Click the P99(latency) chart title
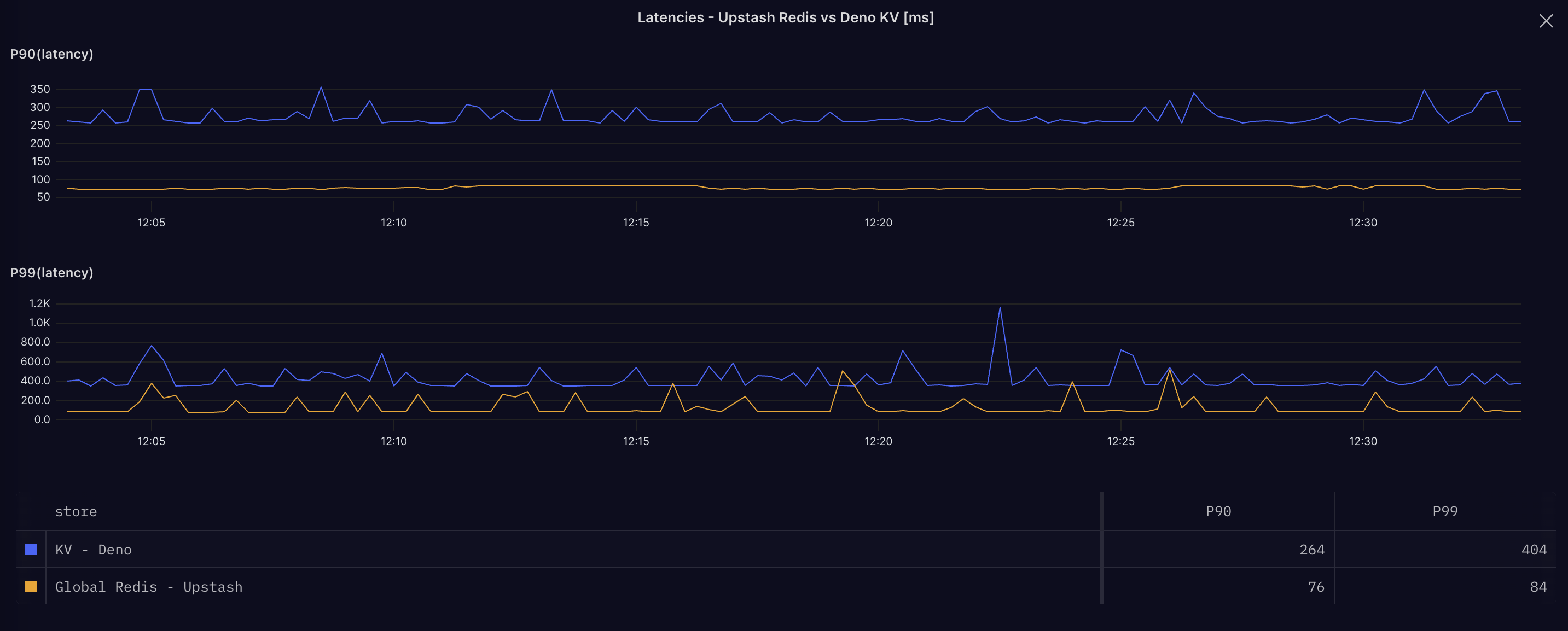The height and width of the screenshot is (631, 1568). tap(52, 273)
